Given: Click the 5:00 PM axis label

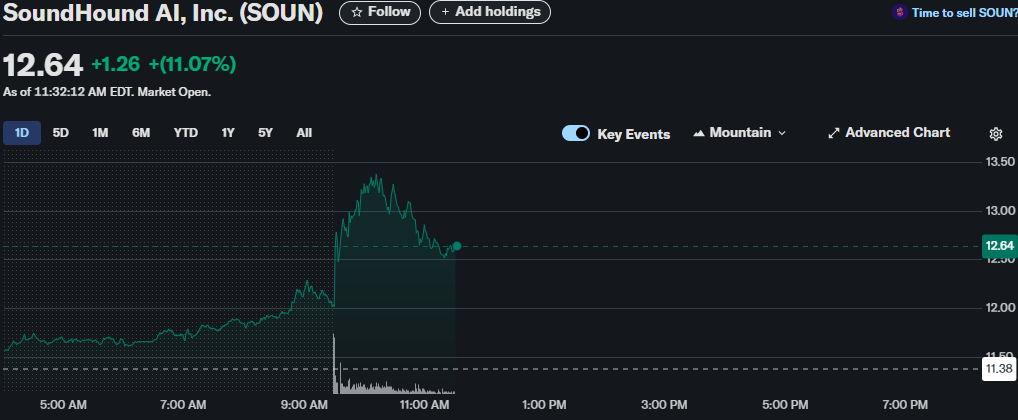Looking at the screenshot, I should pyautogui.click(x=785, y=406).
